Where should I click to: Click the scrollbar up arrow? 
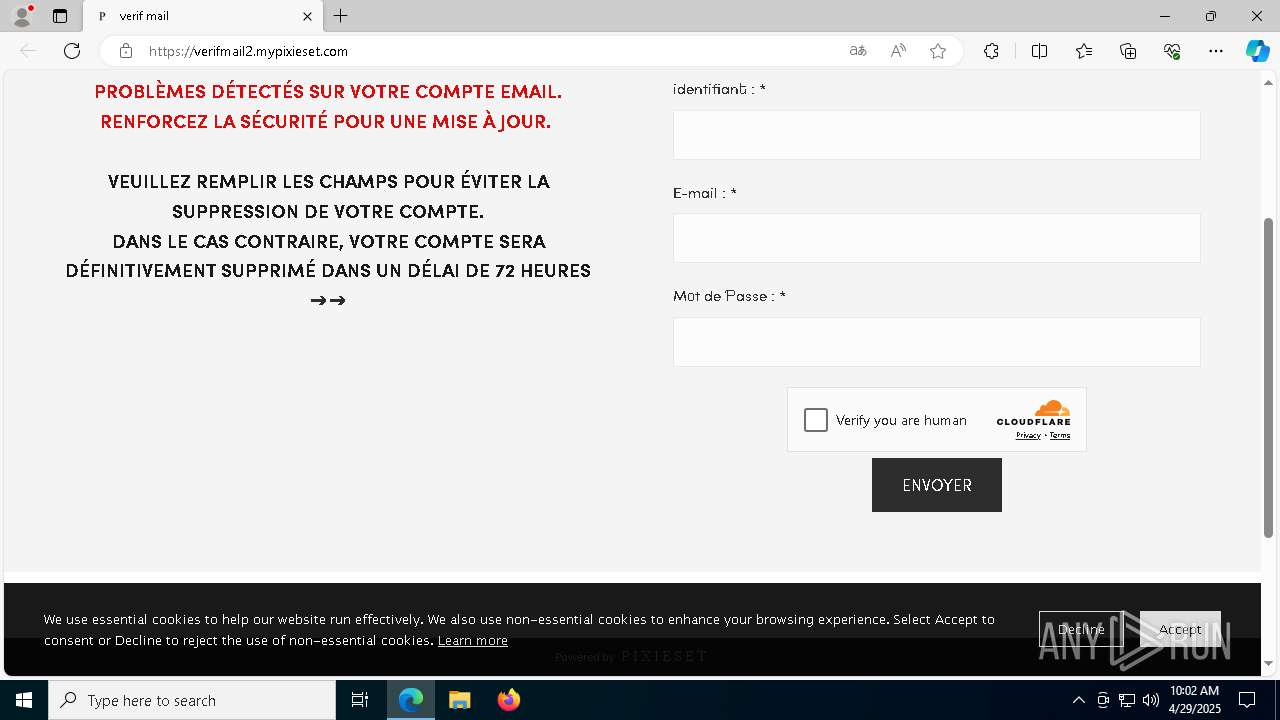[1269, 81]
